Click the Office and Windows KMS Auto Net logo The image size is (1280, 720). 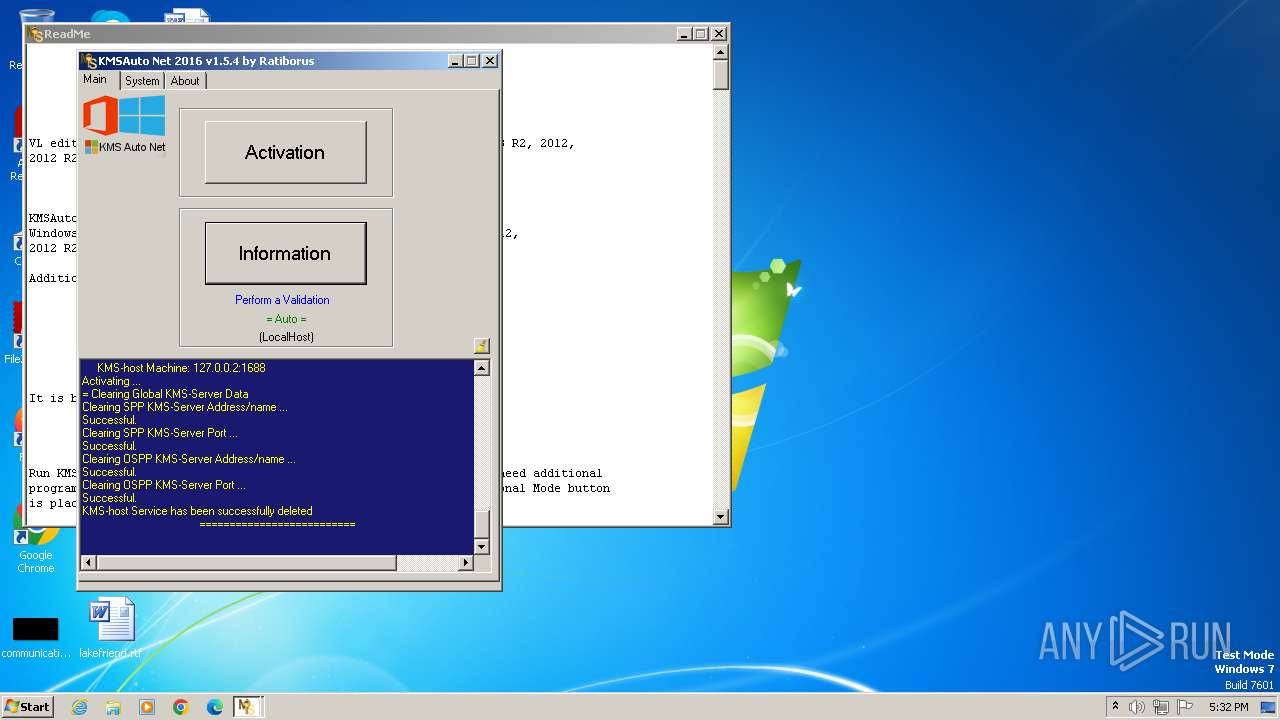coord(124,125)
